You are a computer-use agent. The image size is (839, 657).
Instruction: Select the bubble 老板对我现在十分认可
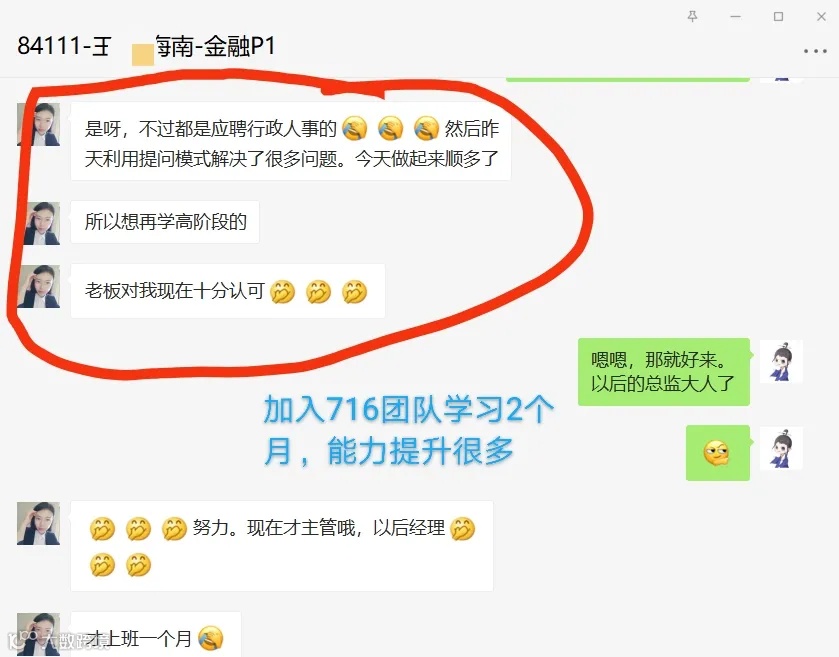(x=227, y=291)
